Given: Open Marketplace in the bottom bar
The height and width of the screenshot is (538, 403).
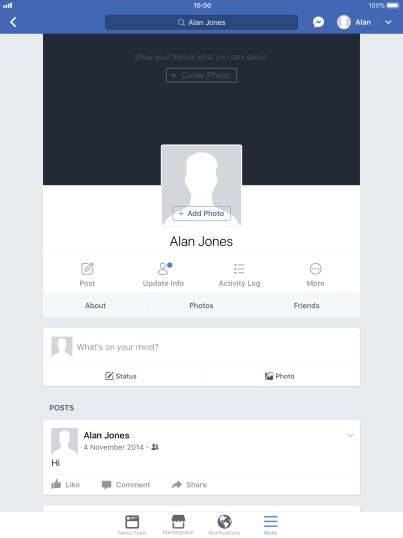Looking at the screenshot, I should click(178, 525).
